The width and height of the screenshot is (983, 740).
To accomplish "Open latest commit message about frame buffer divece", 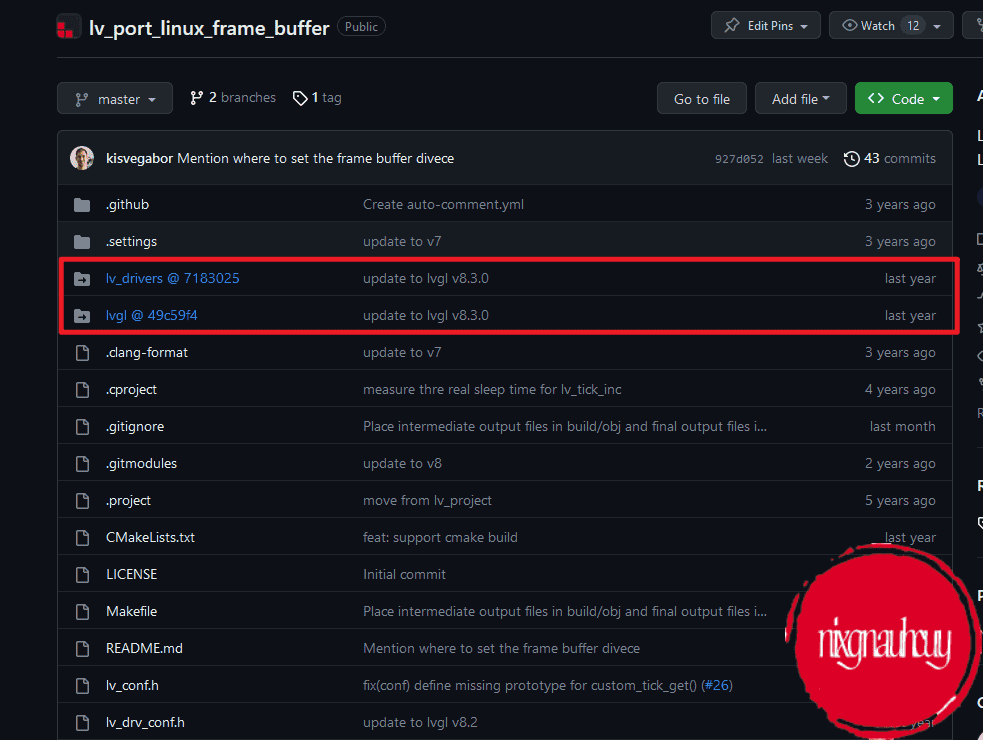I will pyautogui.click(x=315, y=159).
